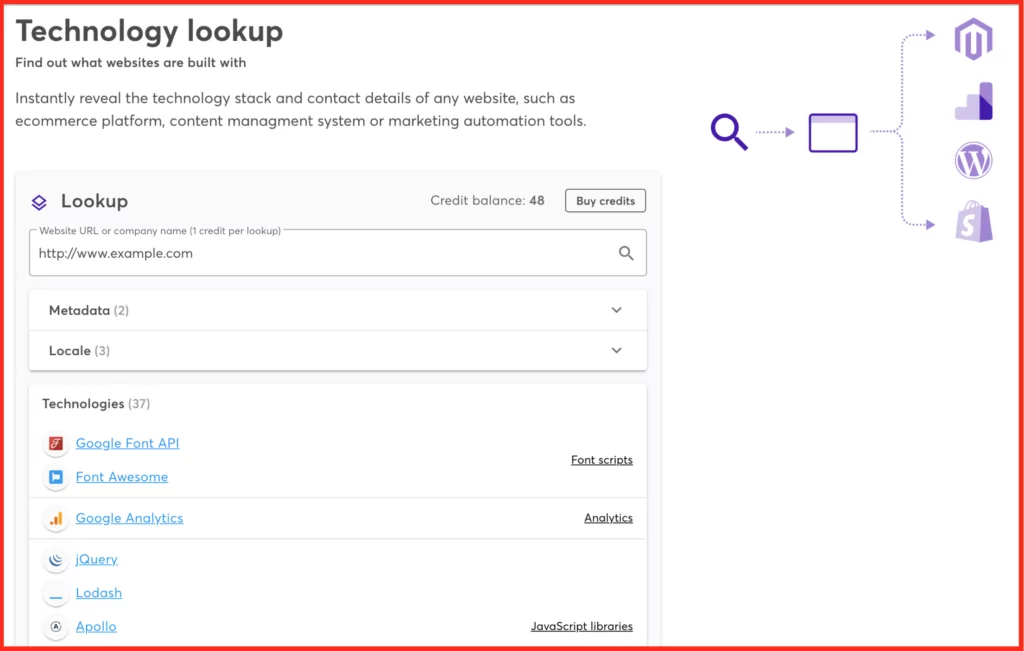This screenshot has height=651, width=1024.
Task: Click the search magnifier in the URL field
Action: tap(626, 253)
